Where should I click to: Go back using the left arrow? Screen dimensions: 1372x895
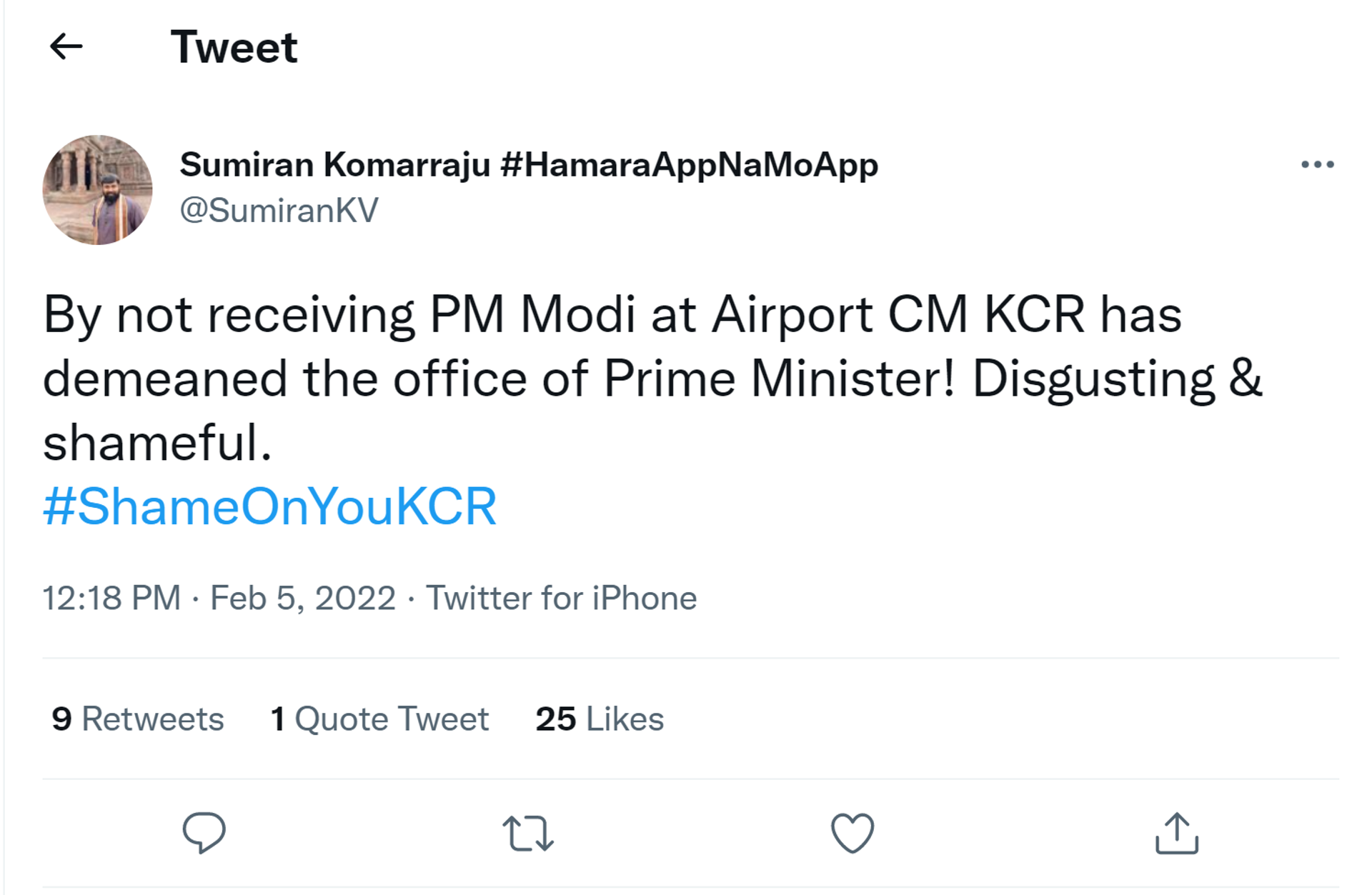coord(66,47)
